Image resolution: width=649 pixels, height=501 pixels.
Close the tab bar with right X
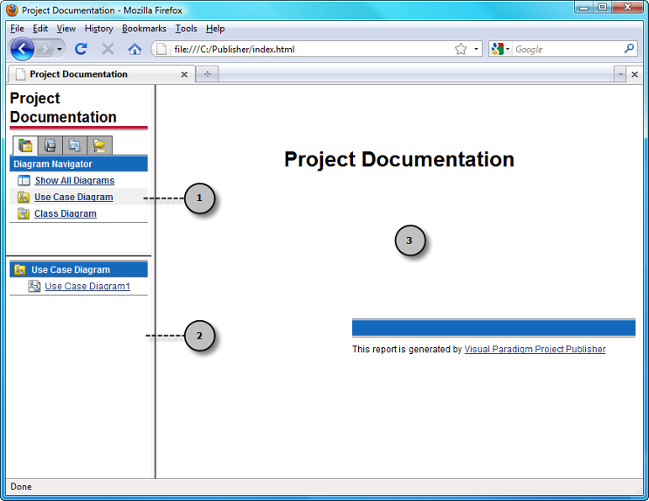pos(635,75)
